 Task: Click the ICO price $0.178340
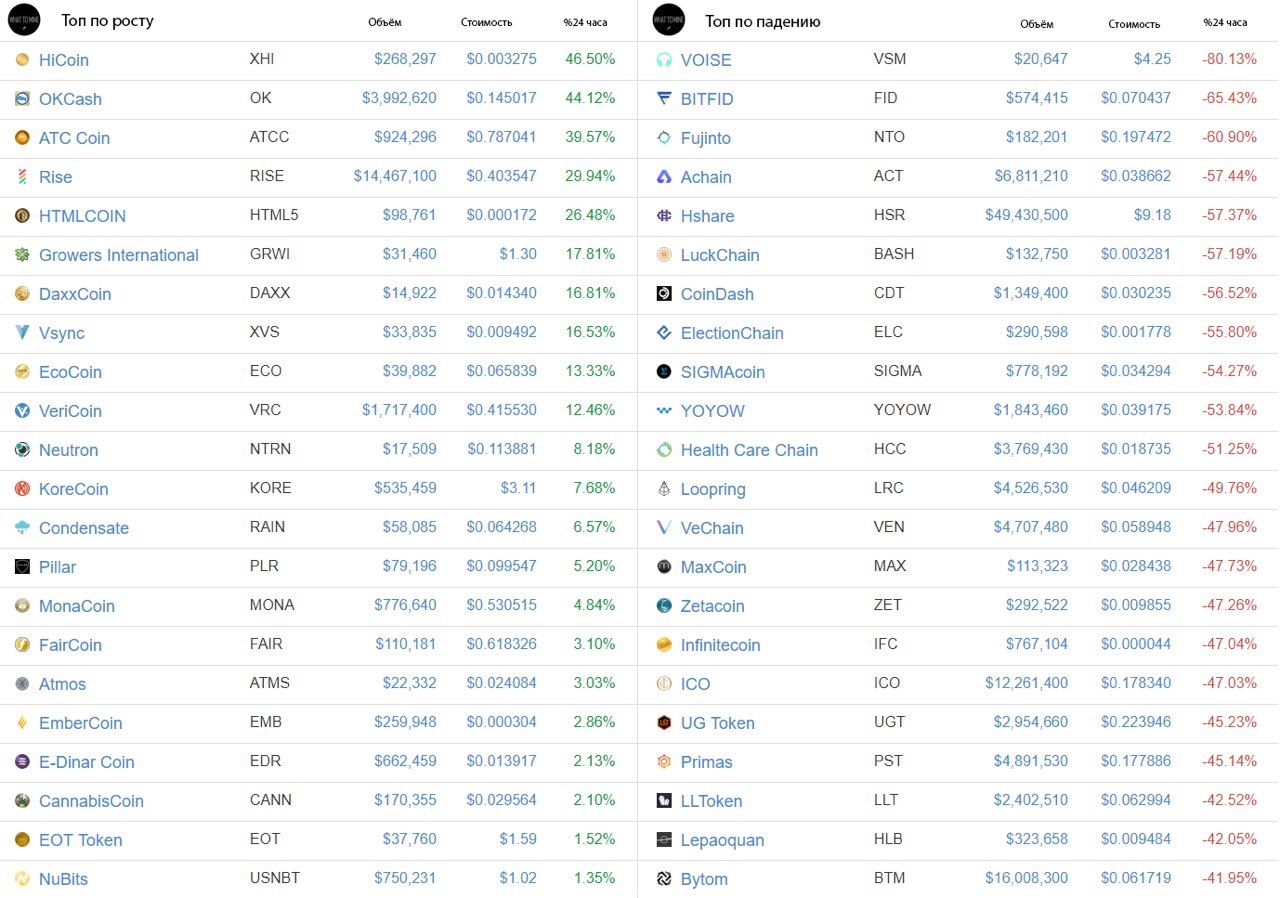tap(1136, 683)
